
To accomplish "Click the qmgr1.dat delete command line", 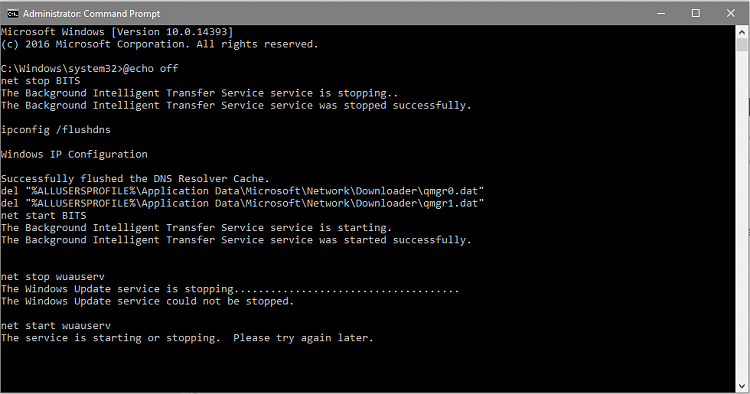I will pos(243,203).
